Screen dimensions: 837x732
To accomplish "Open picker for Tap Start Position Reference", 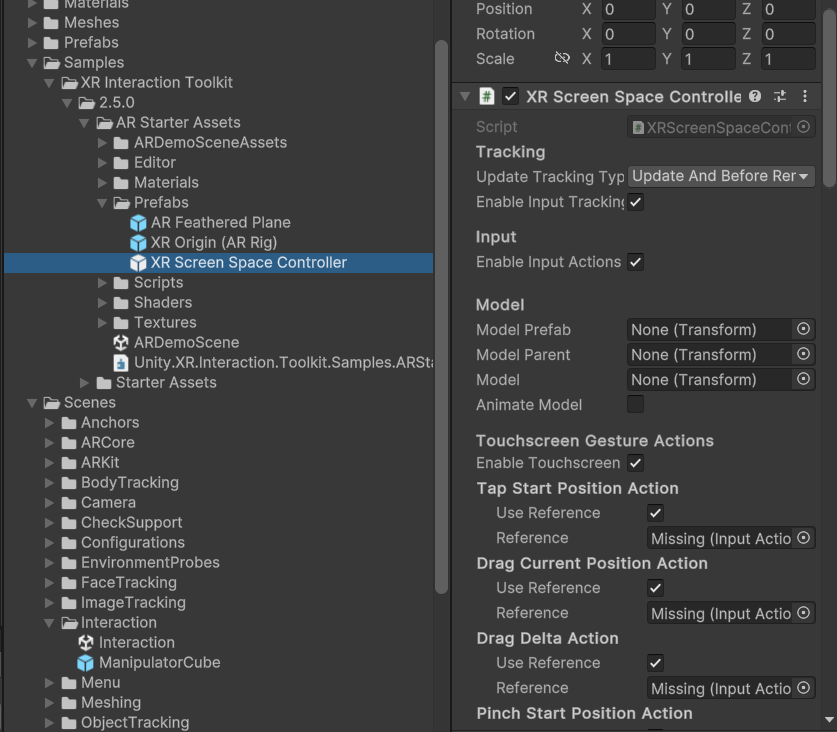I will click(803, 538).
